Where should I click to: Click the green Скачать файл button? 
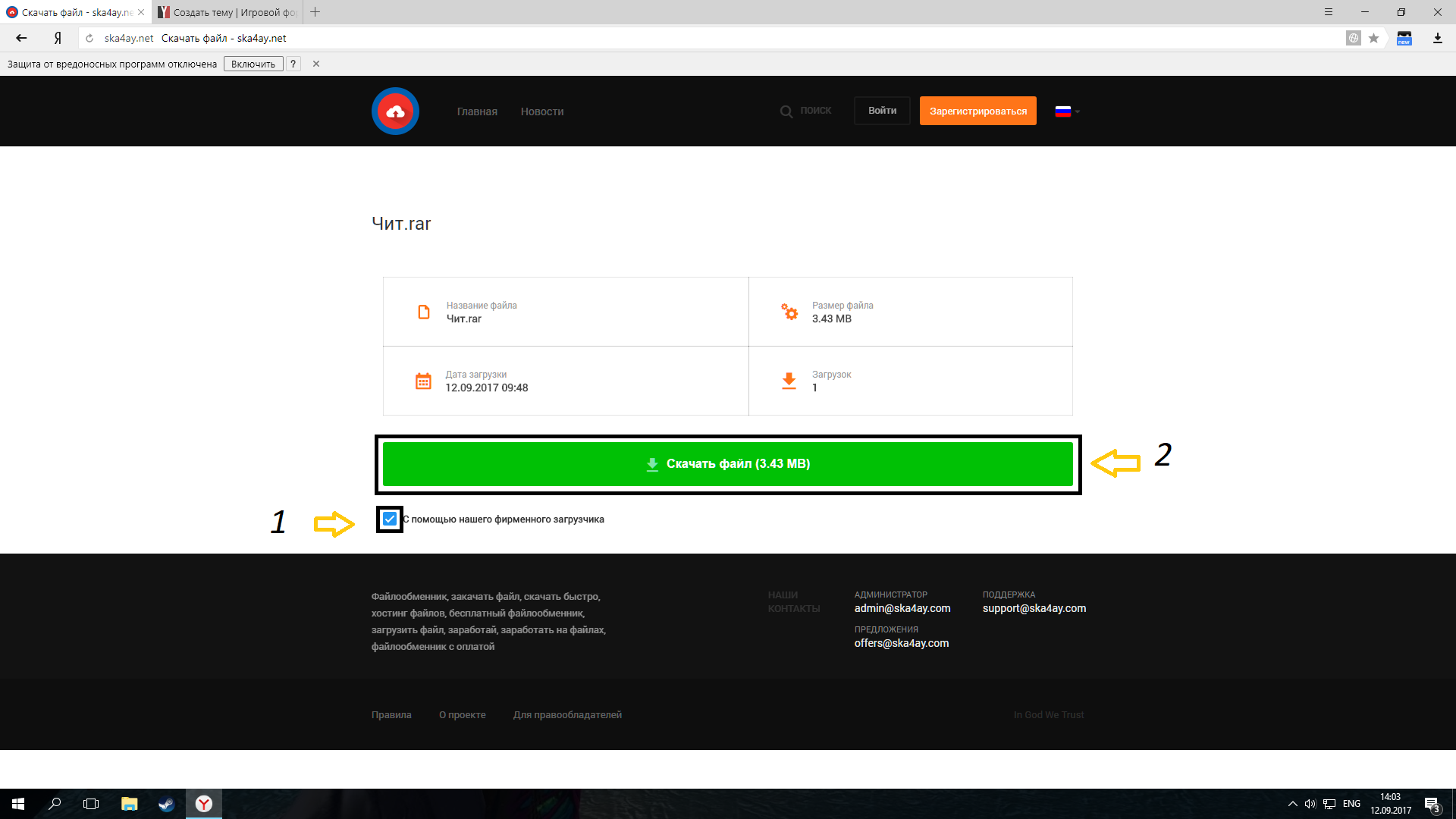coord(727,464)
